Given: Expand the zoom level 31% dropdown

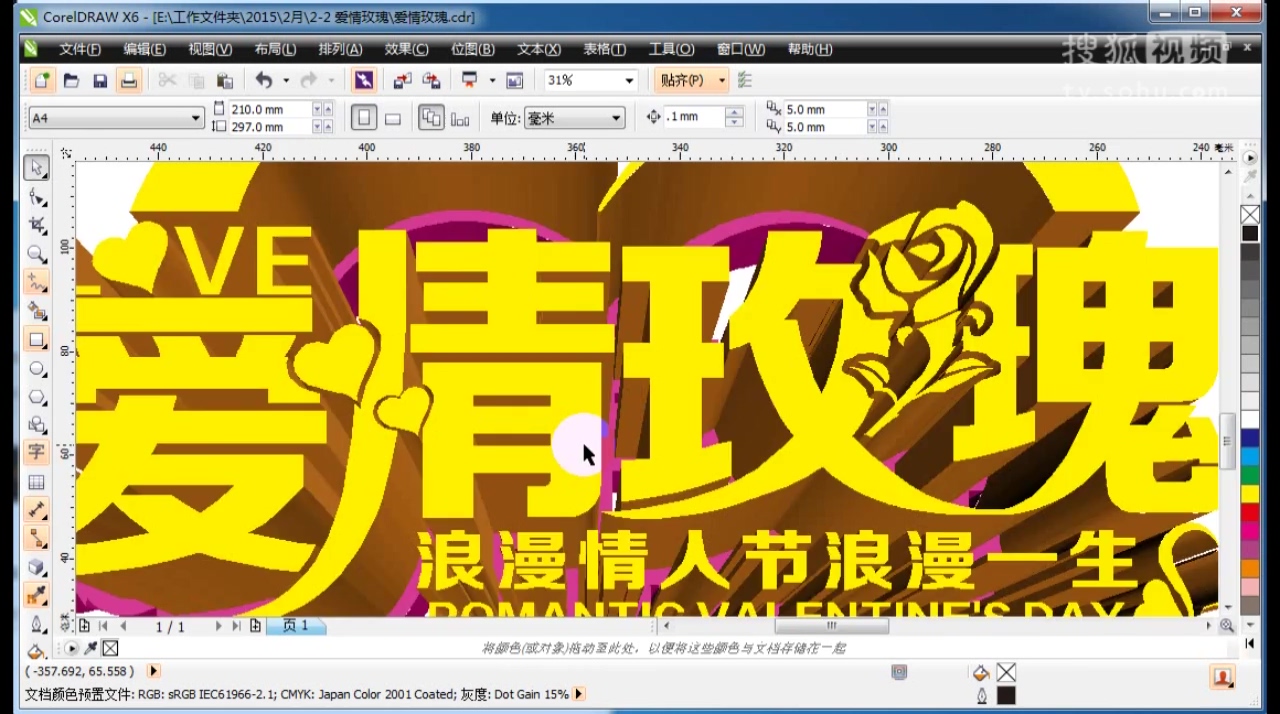Looking at the screenshot, I should pyautogui.click(x=627, y=80).
